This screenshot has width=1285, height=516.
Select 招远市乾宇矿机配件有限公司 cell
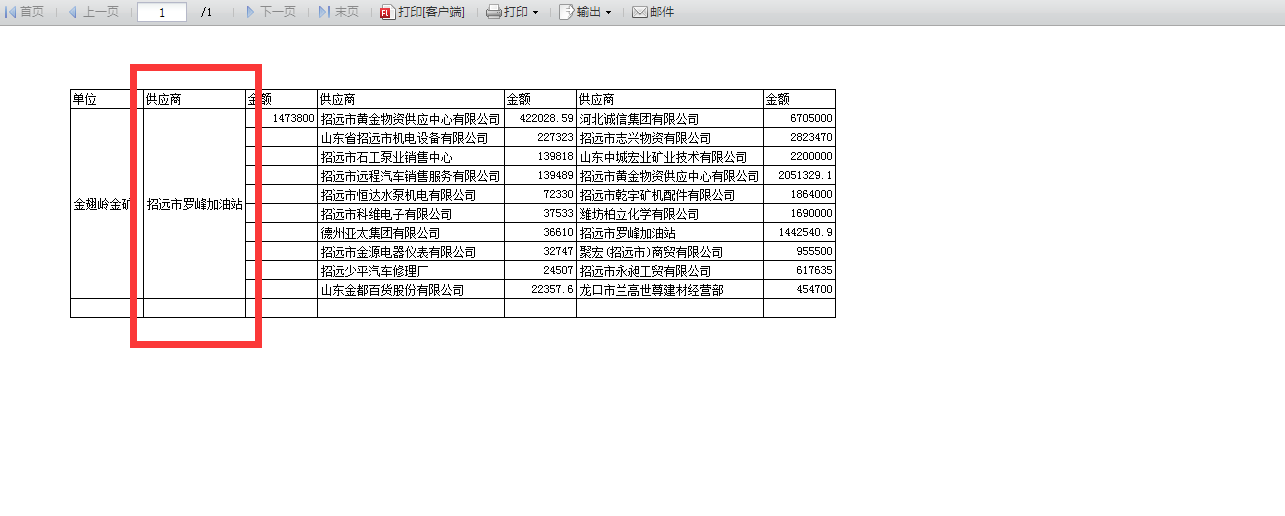(x=670, y=194)
